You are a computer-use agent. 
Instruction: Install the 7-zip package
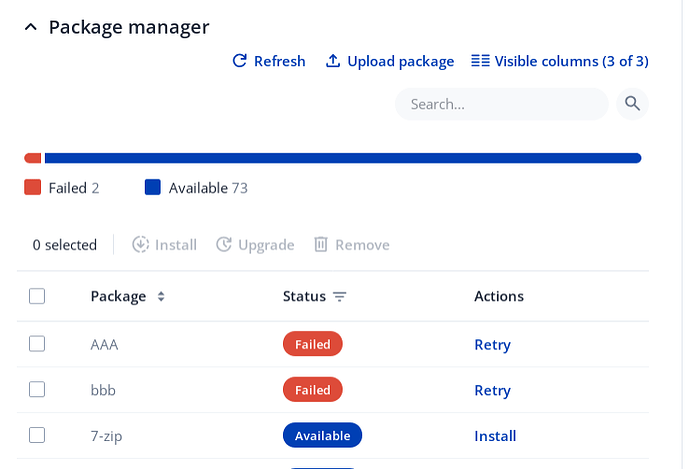coord(495,436)
